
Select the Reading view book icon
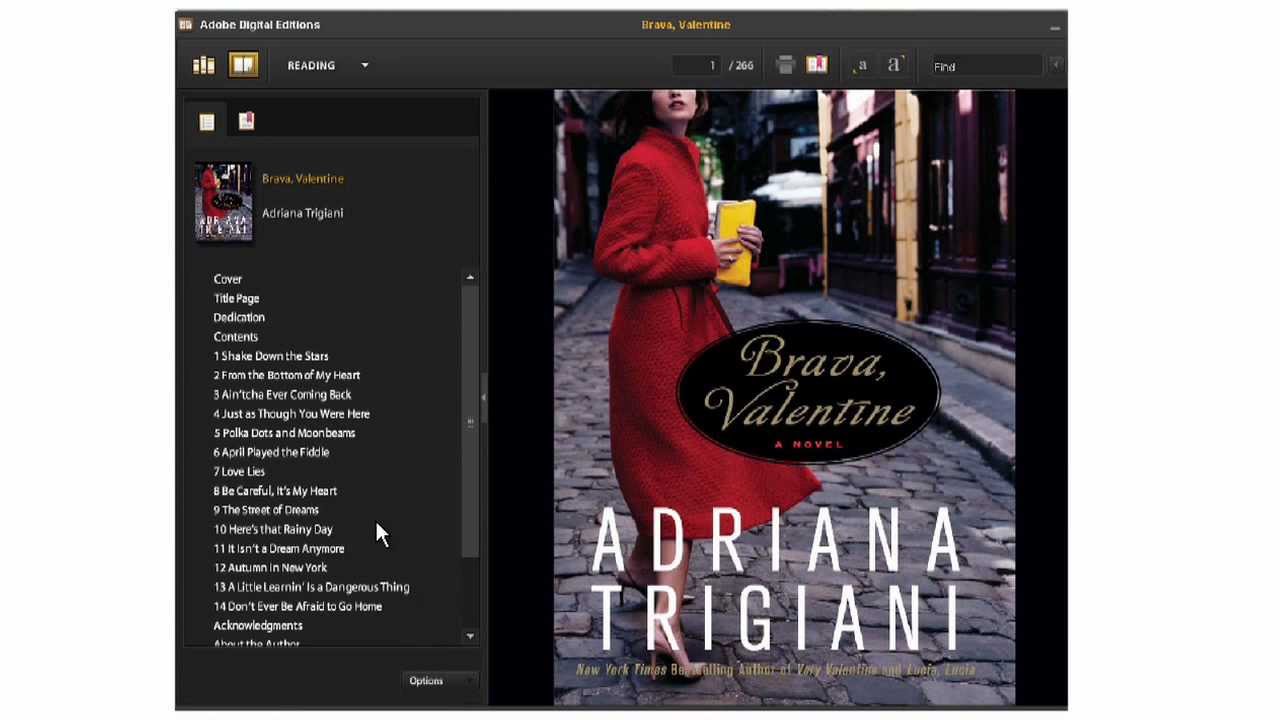(x=243, y=65)
